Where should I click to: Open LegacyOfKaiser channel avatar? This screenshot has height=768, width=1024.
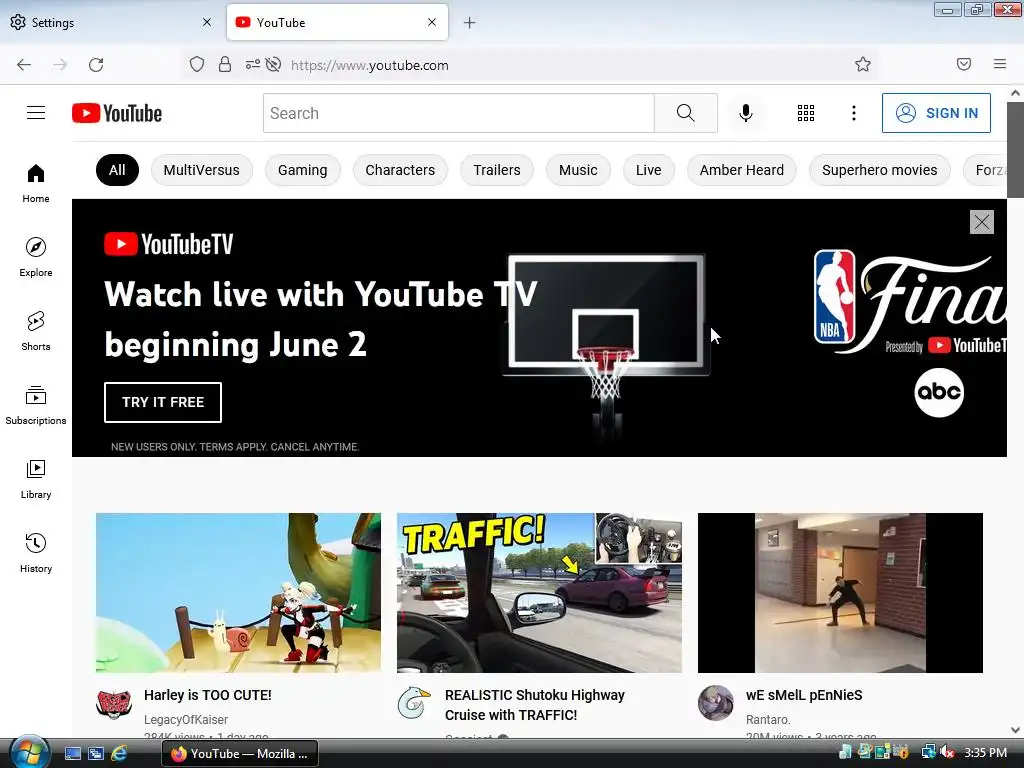coord(114,703)
